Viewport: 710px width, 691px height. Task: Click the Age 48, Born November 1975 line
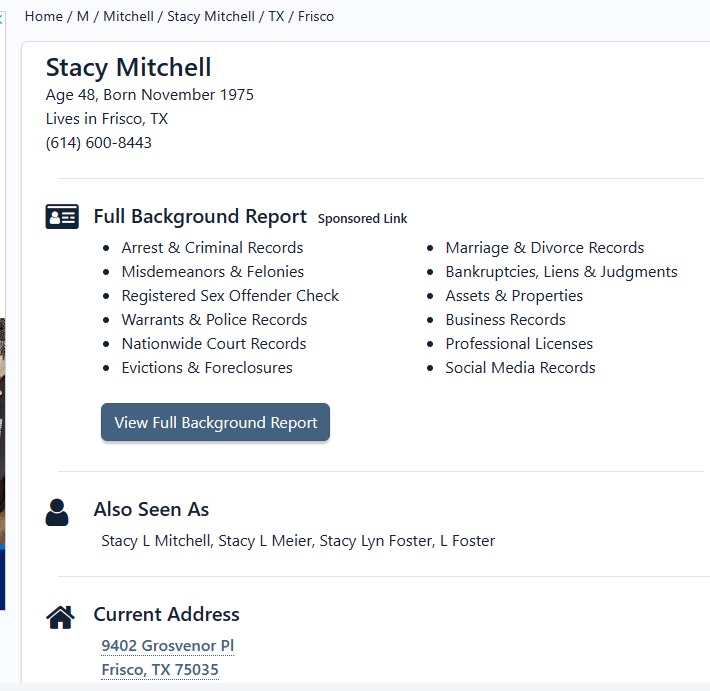(x=150, y=95)
